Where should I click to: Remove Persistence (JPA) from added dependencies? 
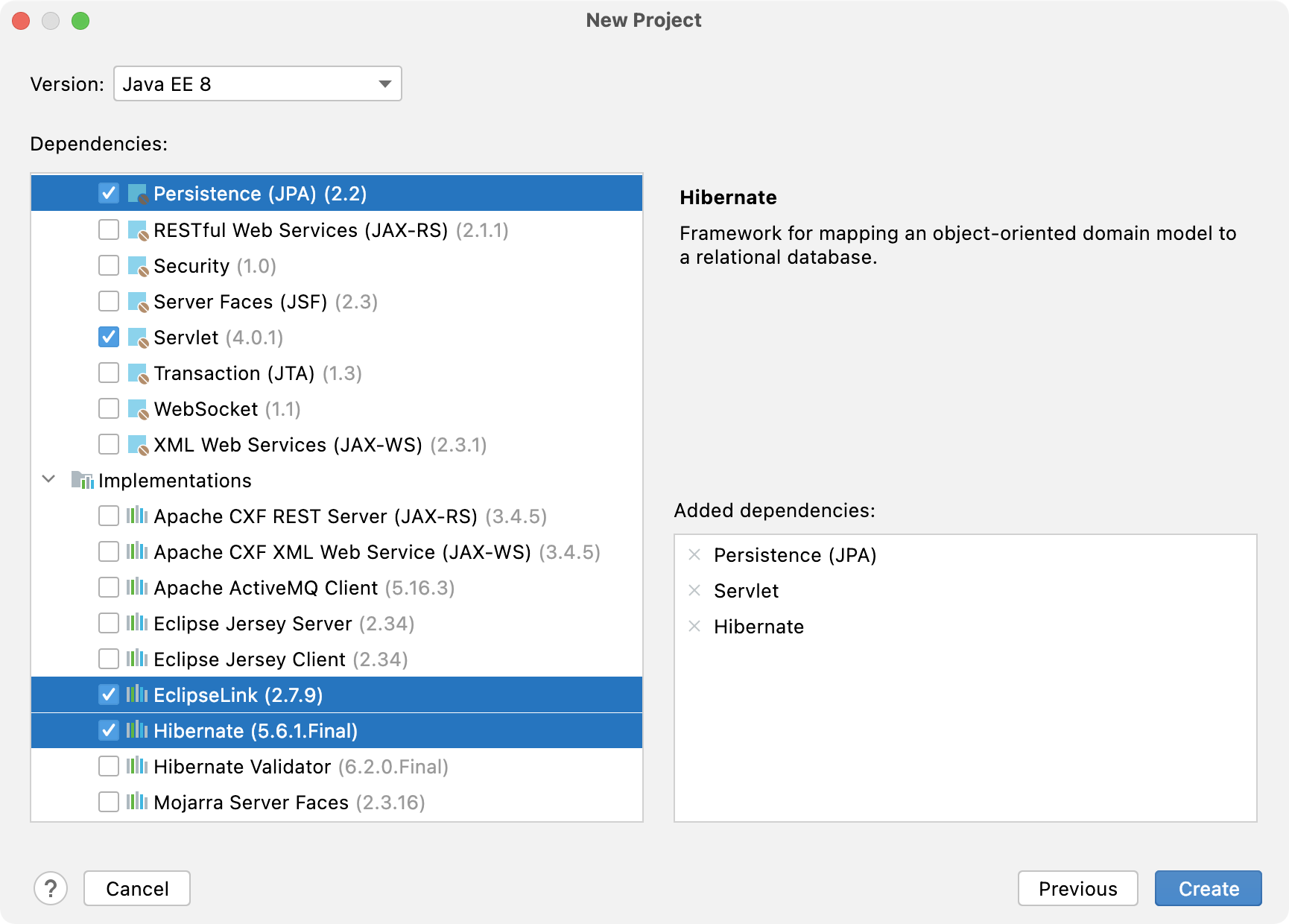tap(694, 554)
